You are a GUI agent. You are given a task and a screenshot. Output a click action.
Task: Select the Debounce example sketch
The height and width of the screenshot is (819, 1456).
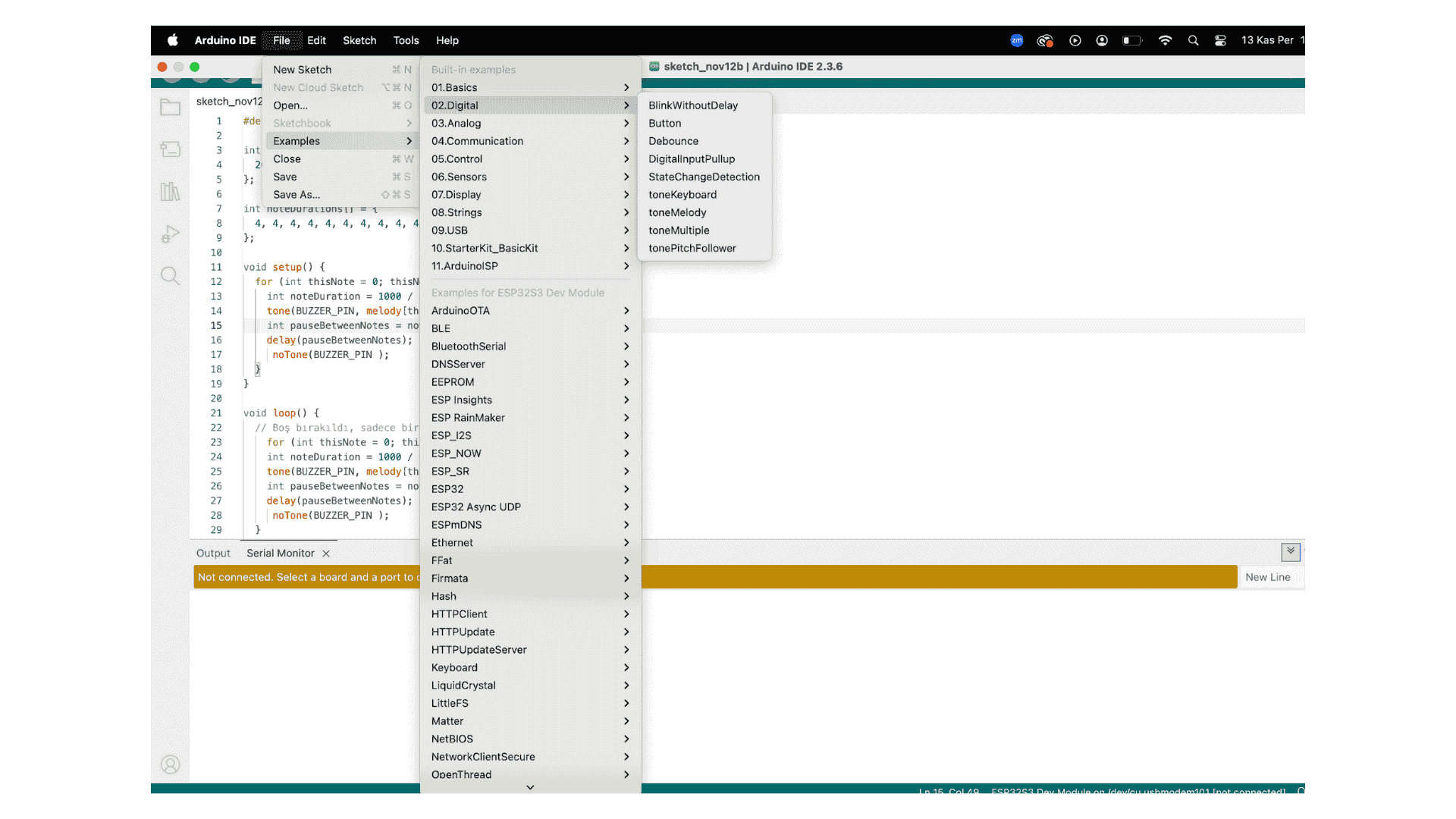(673, 141)
